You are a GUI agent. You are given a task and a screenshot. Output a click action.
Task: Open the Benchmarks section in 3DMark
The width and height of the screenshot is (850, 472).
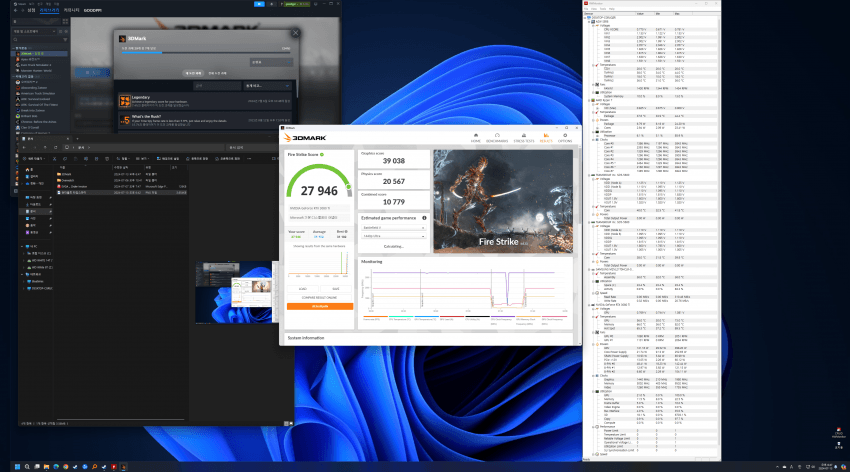497,138
